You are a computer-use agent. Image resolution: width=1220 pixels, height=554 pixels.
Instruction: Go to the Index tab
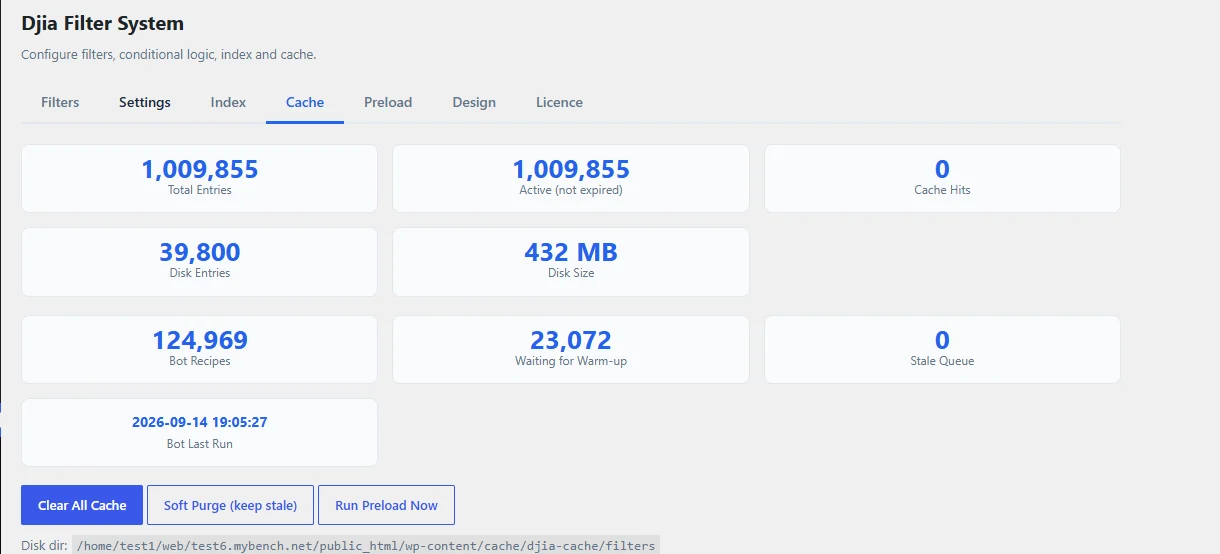[228, 102]
